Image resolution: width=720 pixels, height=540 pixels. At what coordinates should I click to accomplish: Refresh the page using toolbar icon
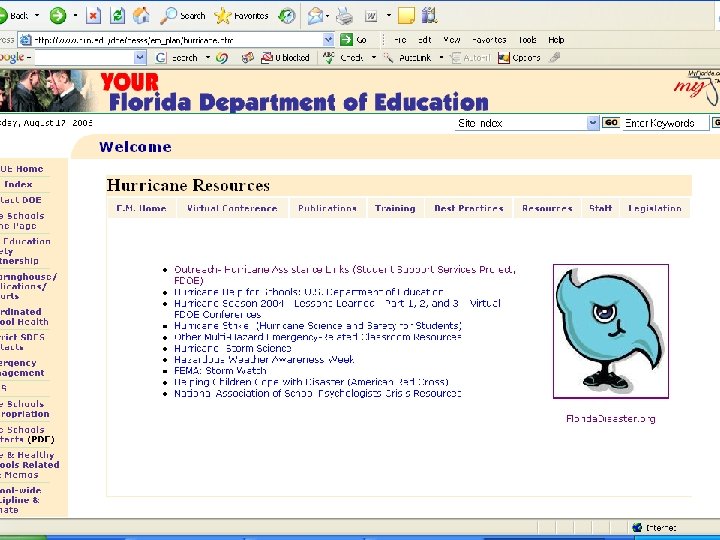coord(118,16)
